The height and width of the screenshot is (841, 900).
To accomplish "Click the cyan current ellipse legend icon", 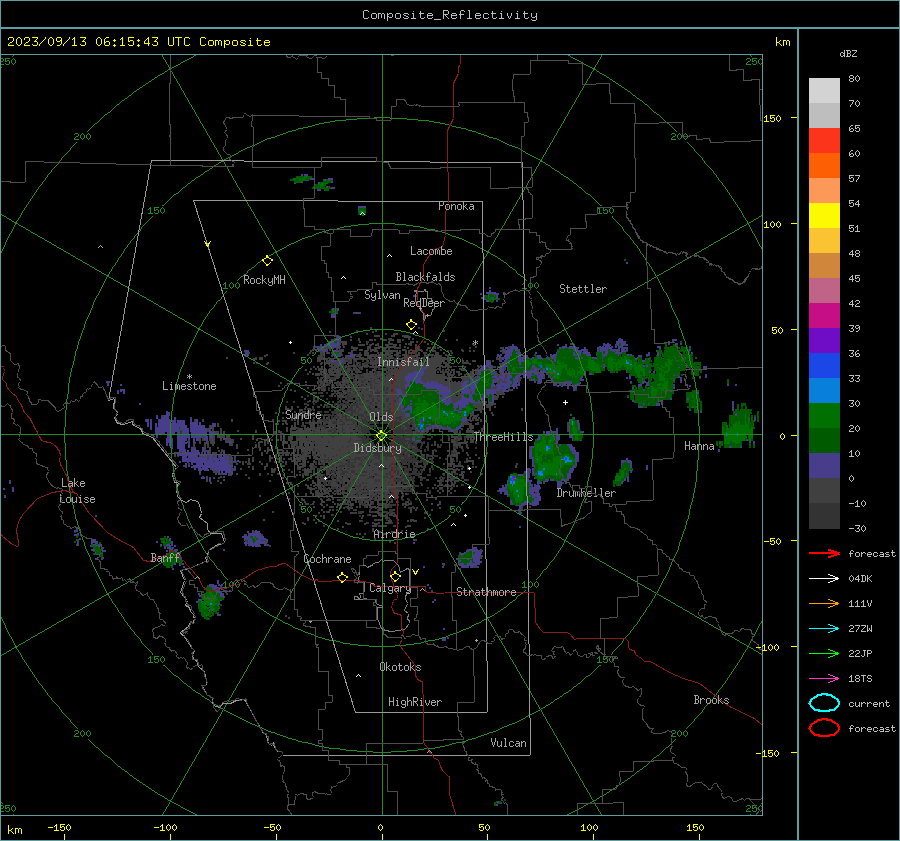I will point(824,703).
